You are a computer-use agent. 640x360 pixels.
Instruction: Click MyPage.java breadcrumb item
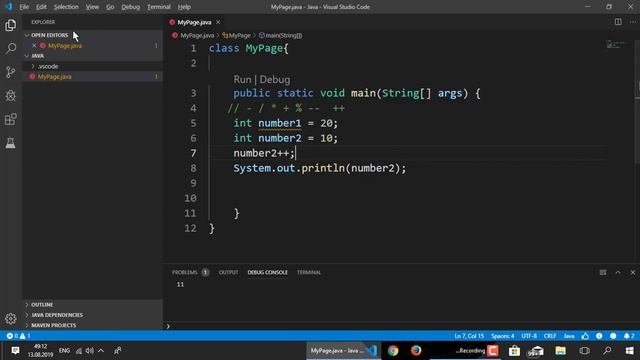pyautogui.click(x=193, y=36)
